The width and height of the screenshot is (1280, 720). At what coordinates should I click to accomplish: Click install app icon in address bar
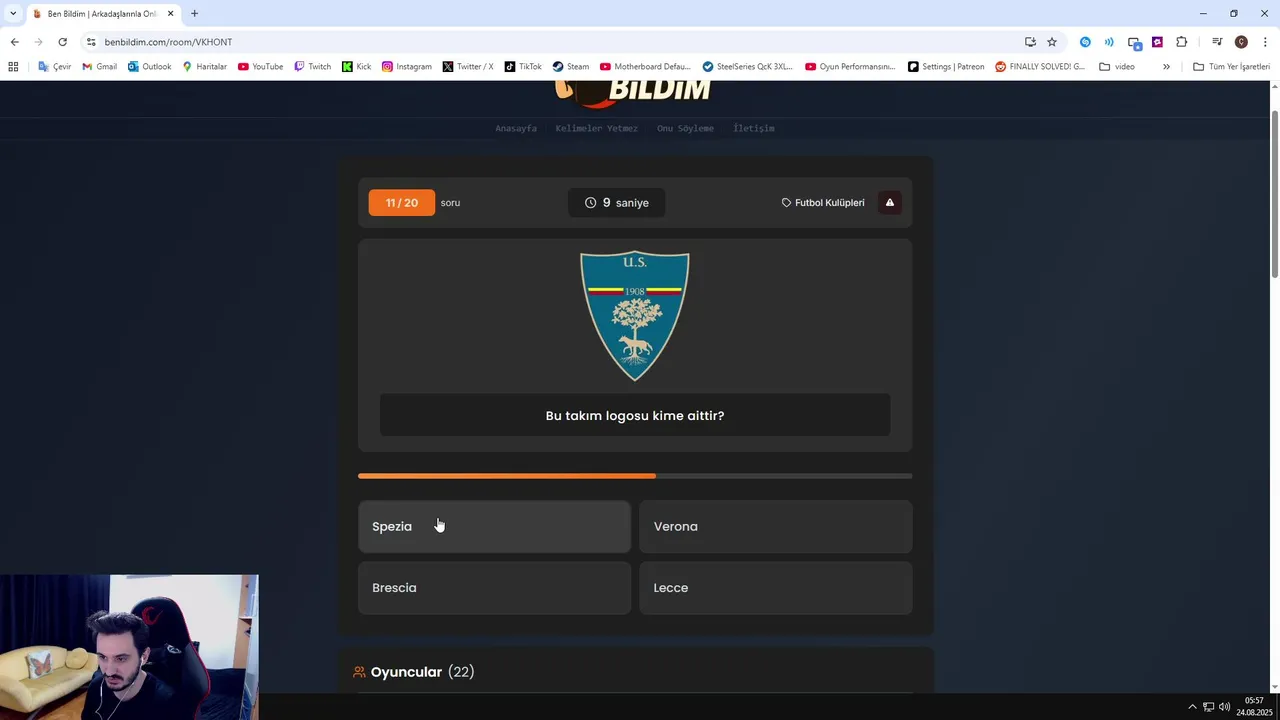pyautogui.click(x=1030, y=42)
